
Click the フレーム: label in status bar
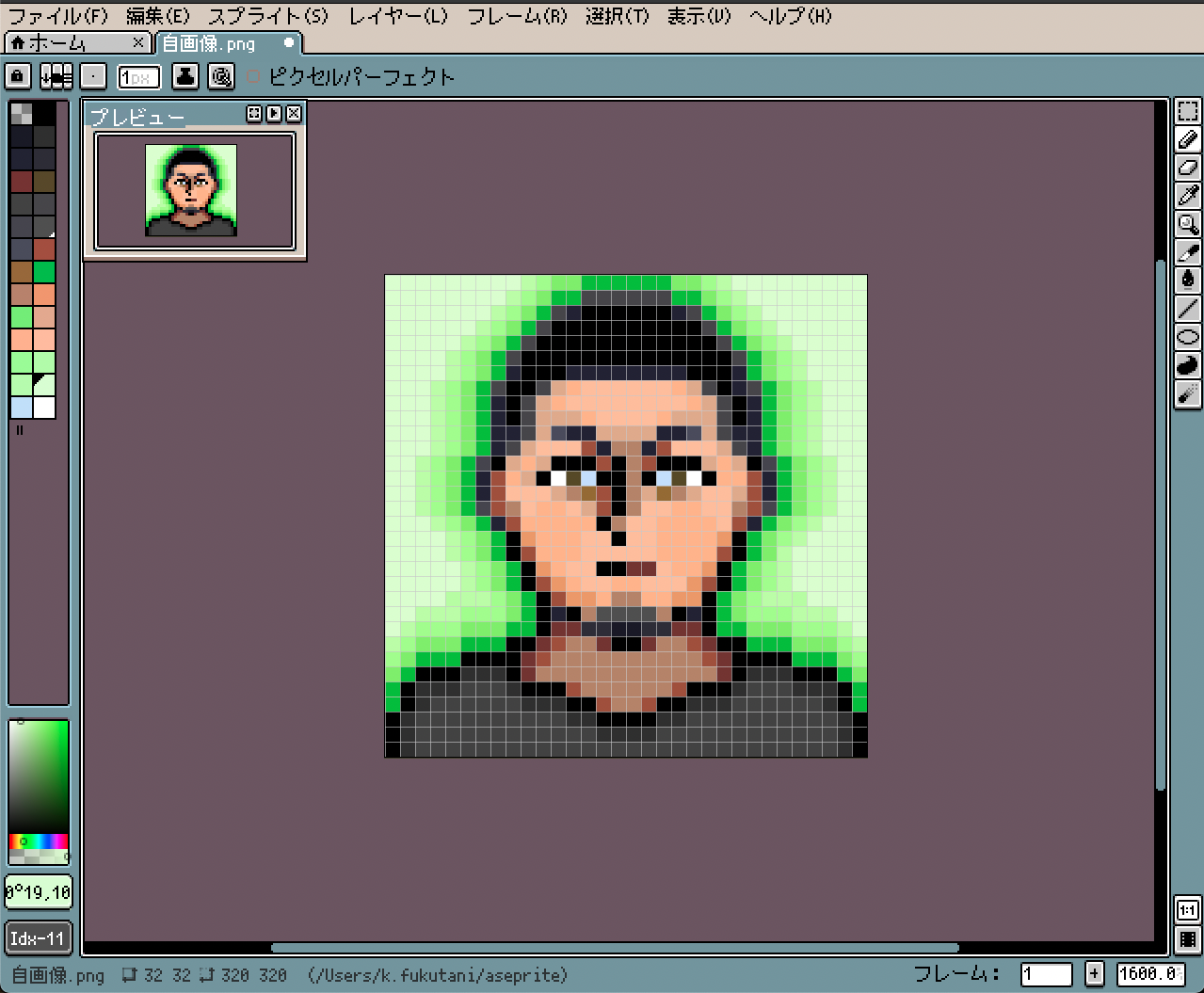click(956, 974)
